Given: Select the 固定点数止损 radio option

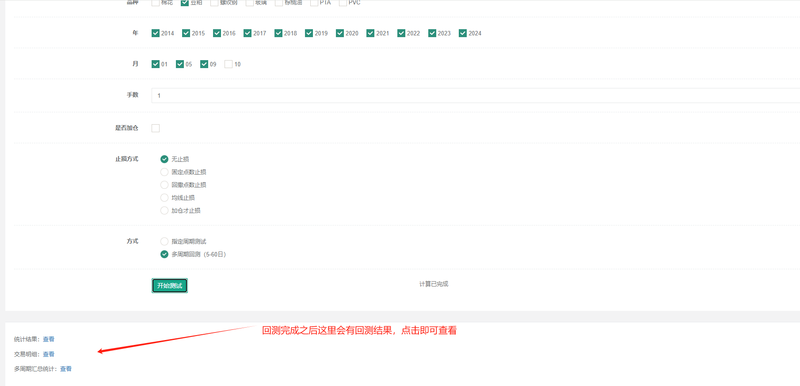Looking at the screenshot, I should (x=164, y=172).
